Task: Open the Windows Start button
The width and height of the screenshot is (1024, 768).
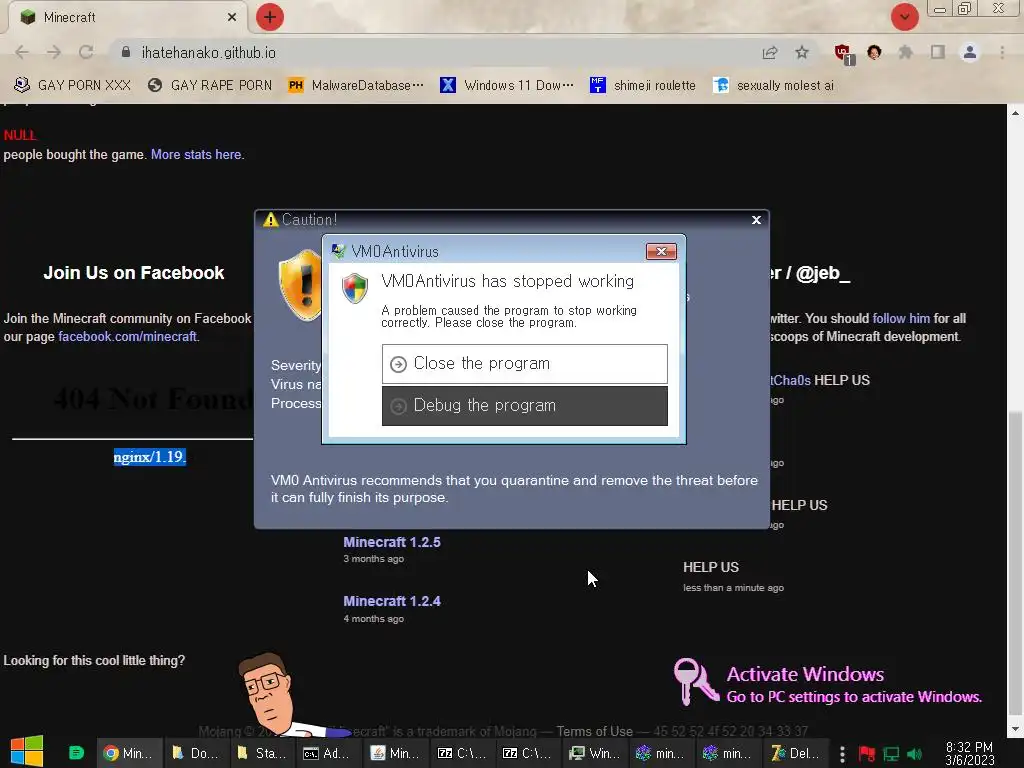Action: click(27, 752)
